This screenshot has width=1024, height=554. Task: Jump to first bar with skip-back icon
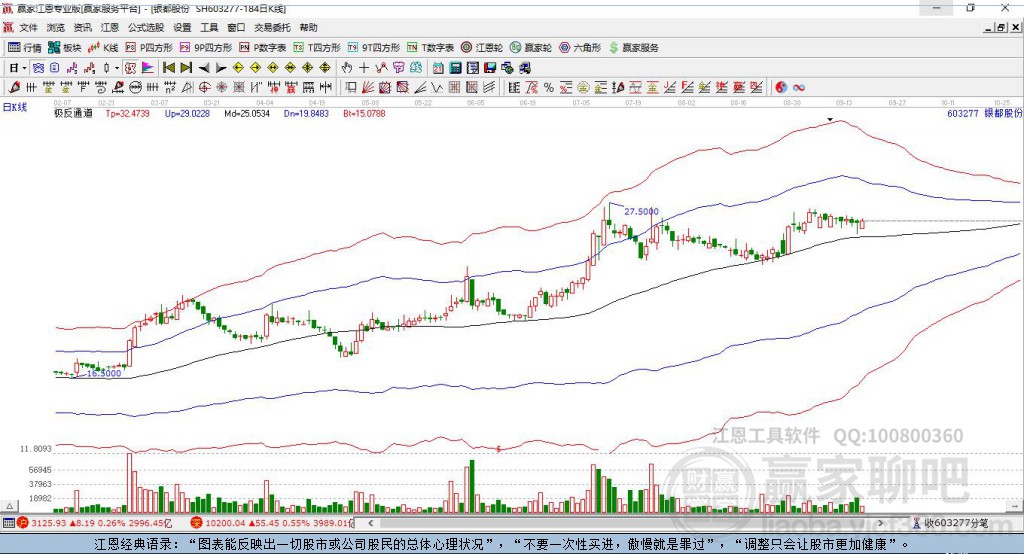click(168, 68)
